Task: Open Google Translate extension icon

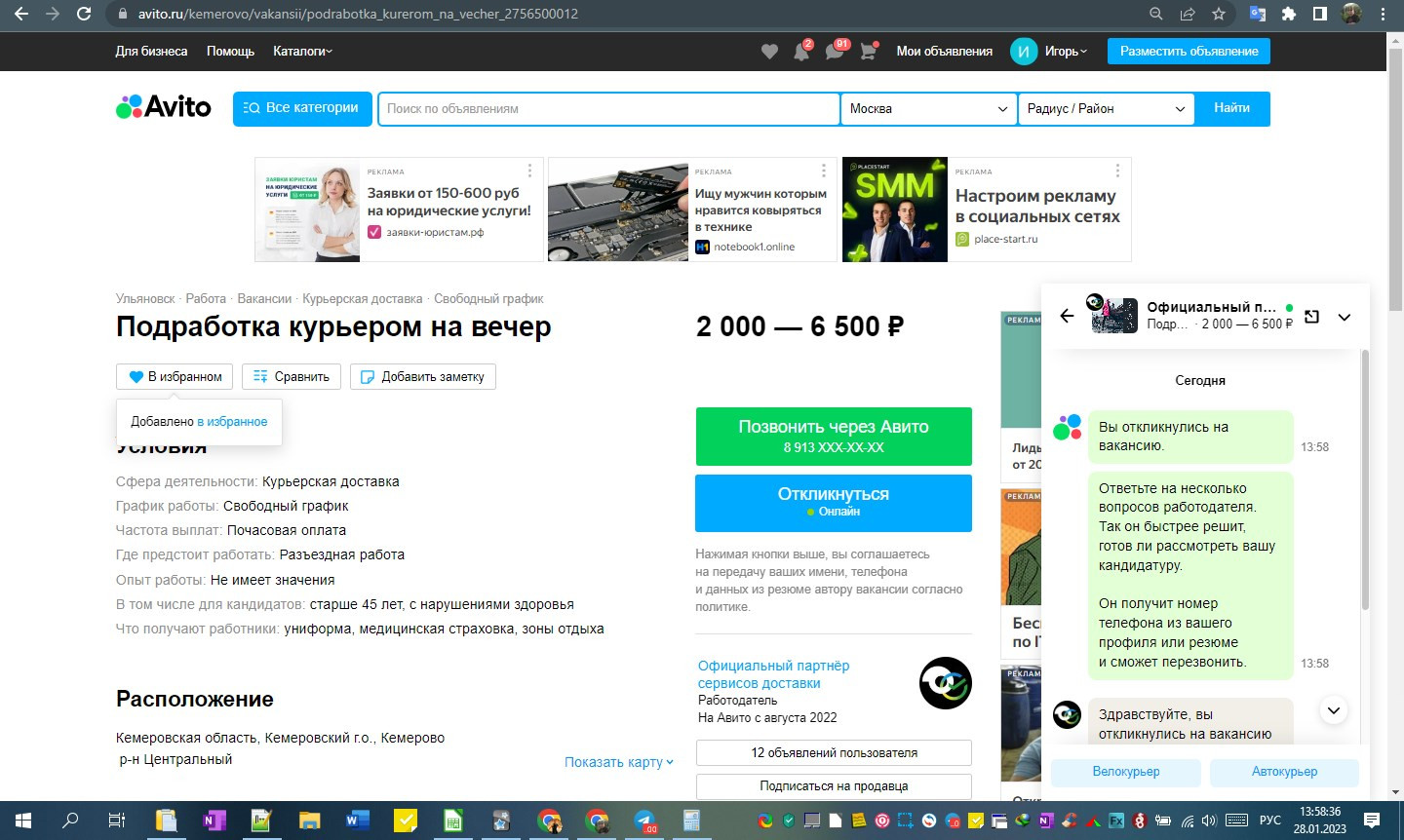Action: pyautogui.click(x=1258, y=15)
